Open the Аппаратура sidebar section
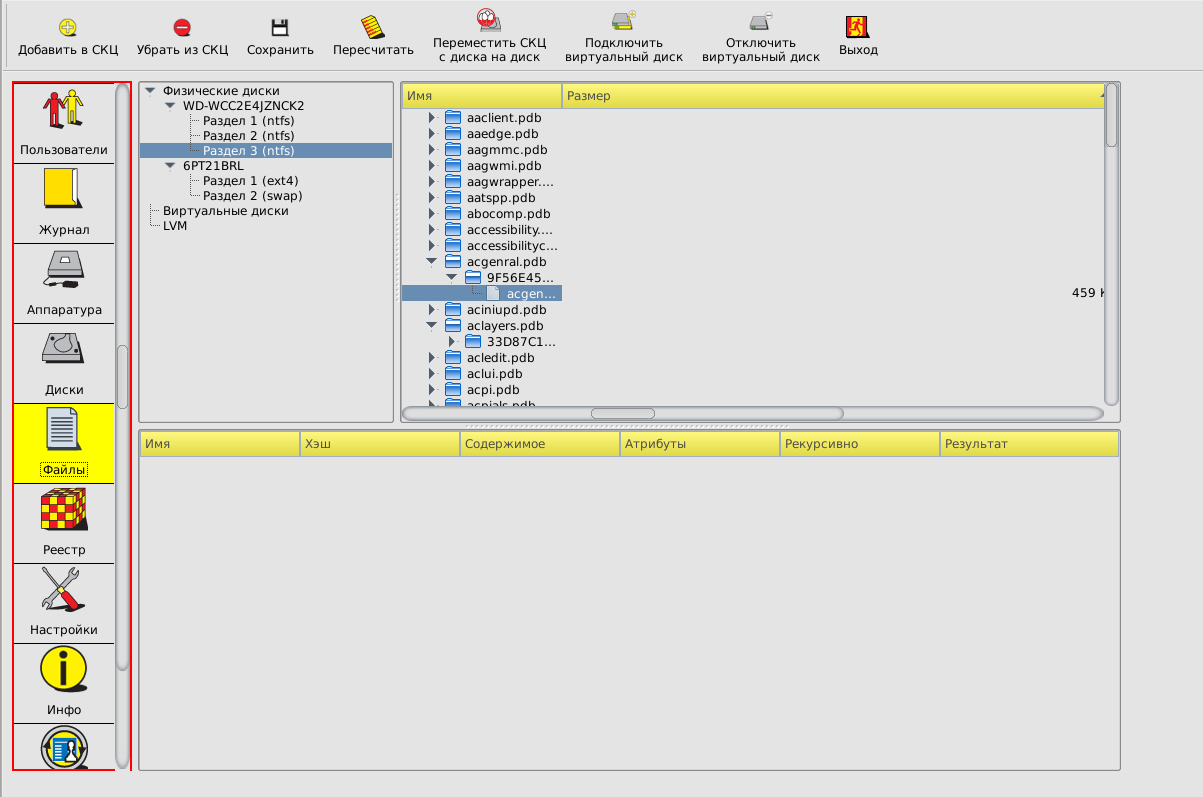This screenshot has height=797, width=1203. pos(64,284)
